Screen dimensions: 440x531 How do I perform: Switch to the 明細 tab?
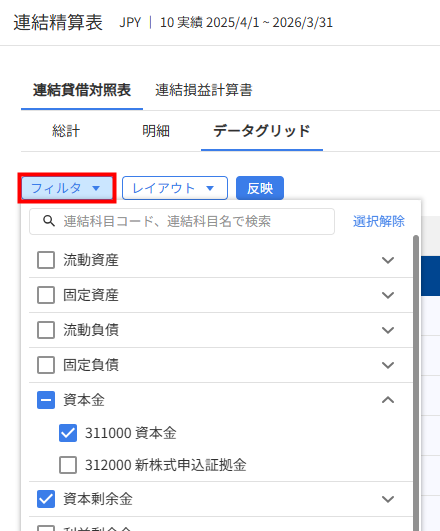(x=156, y=131)
